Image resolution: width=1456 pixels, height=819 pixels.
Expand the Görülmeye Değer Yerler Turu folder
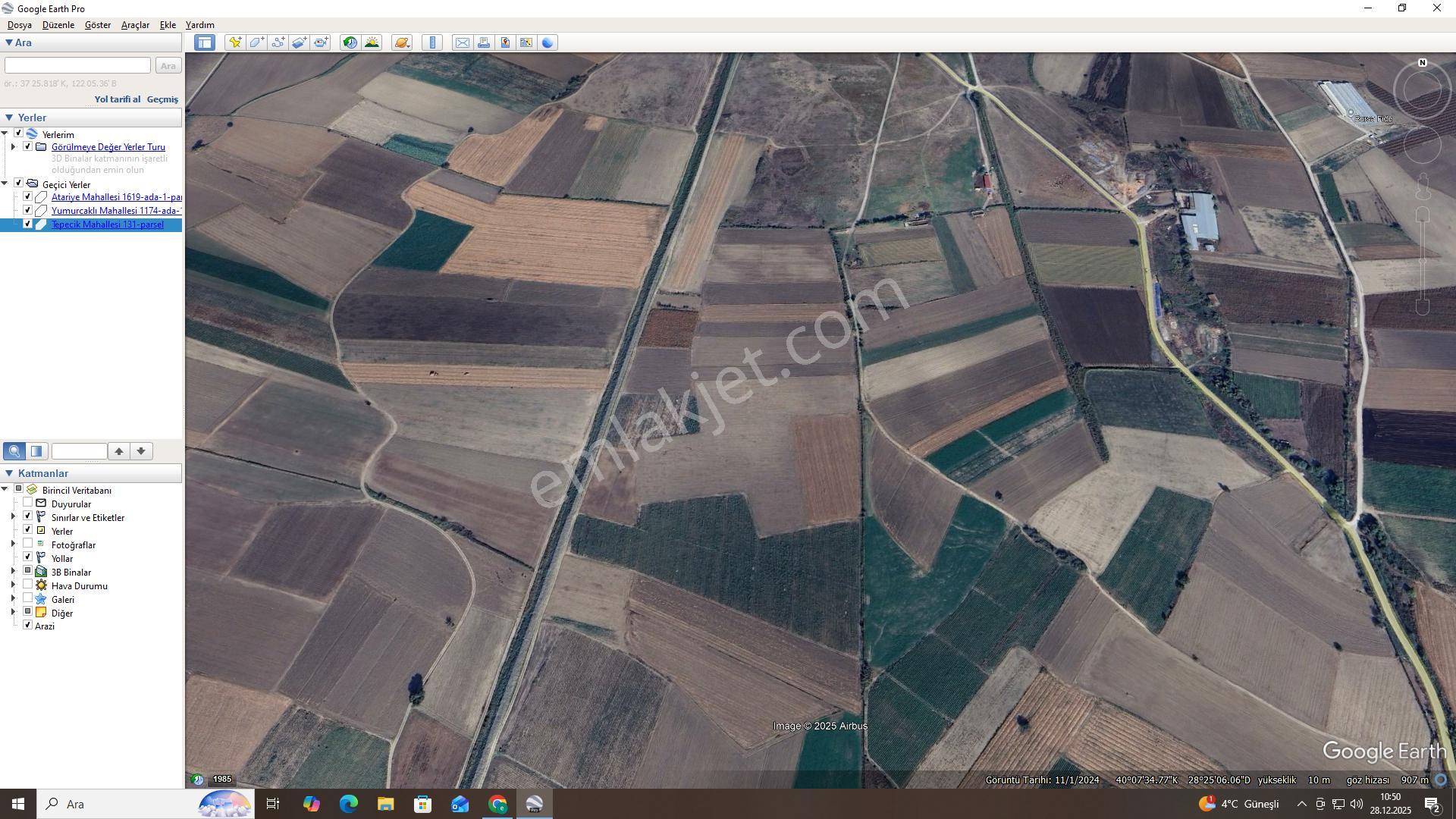click(13, 147)
